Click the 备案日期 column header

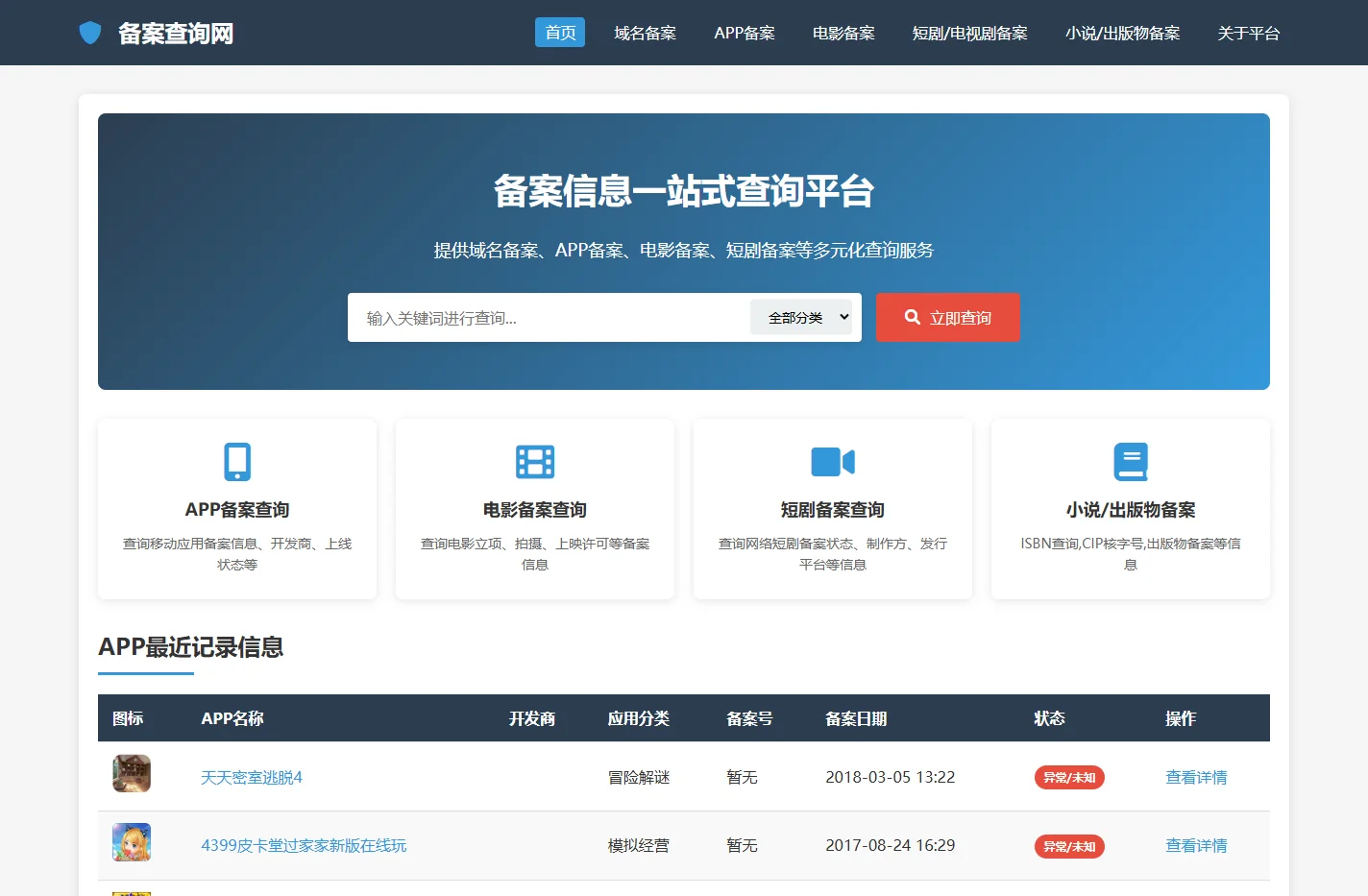click(856, 718)
